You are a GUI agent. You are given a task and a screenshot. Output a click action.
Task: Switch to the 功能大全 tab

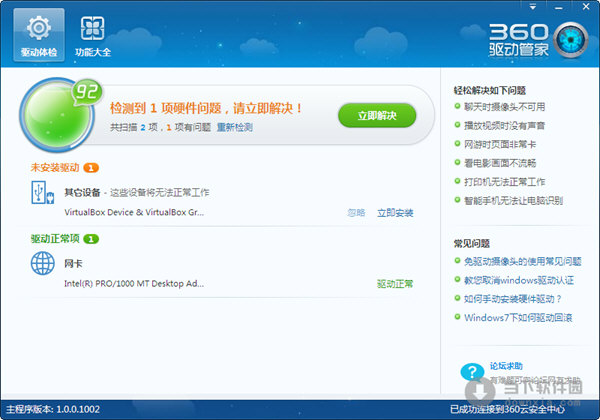[93, 35]
